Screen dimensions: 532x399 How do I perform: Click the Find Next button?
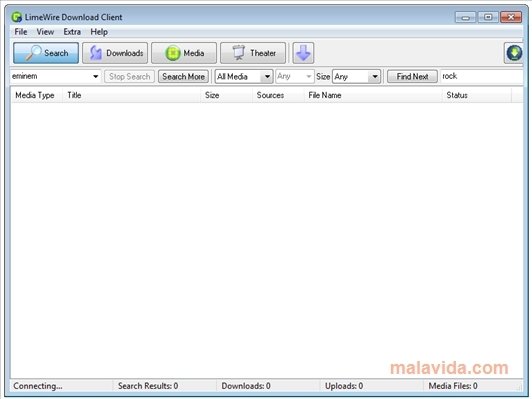412,76
